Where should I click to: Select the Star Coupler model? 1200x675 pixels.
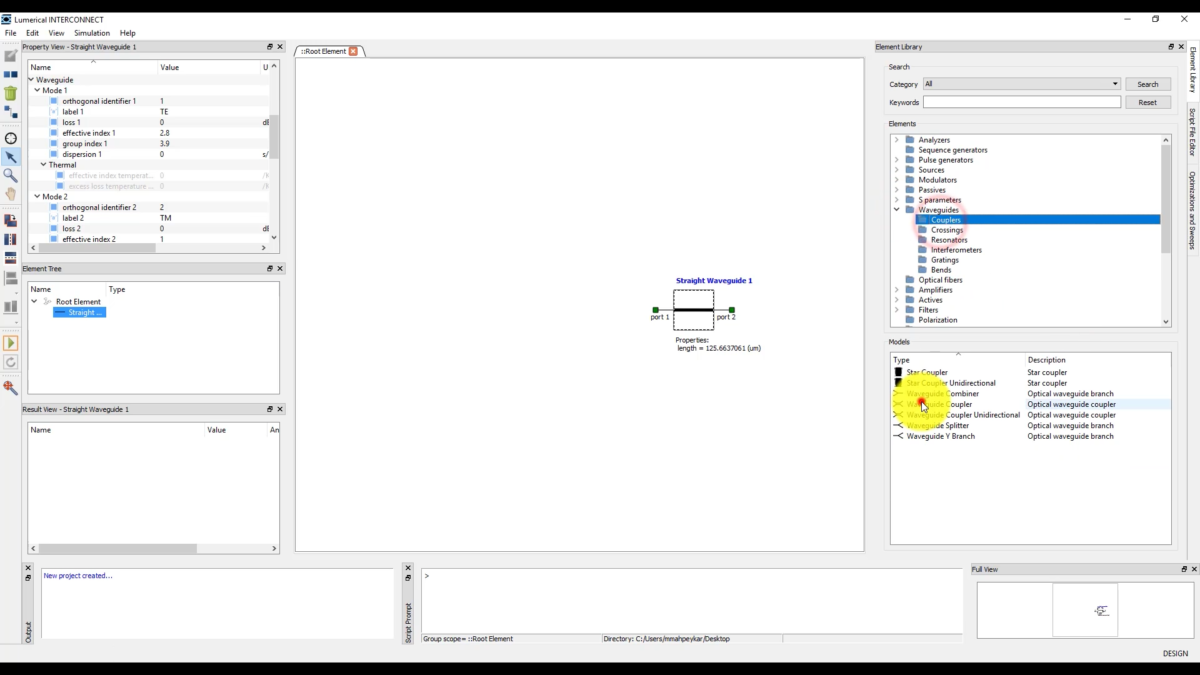coord(927,372)
